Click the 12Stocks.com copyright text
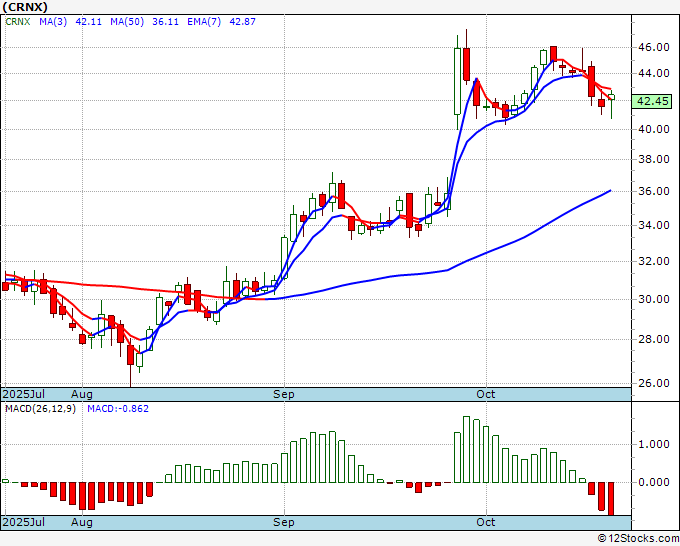The width and height of the screenshot is (680, 546). pyautogui.click(x=638, y=538)
